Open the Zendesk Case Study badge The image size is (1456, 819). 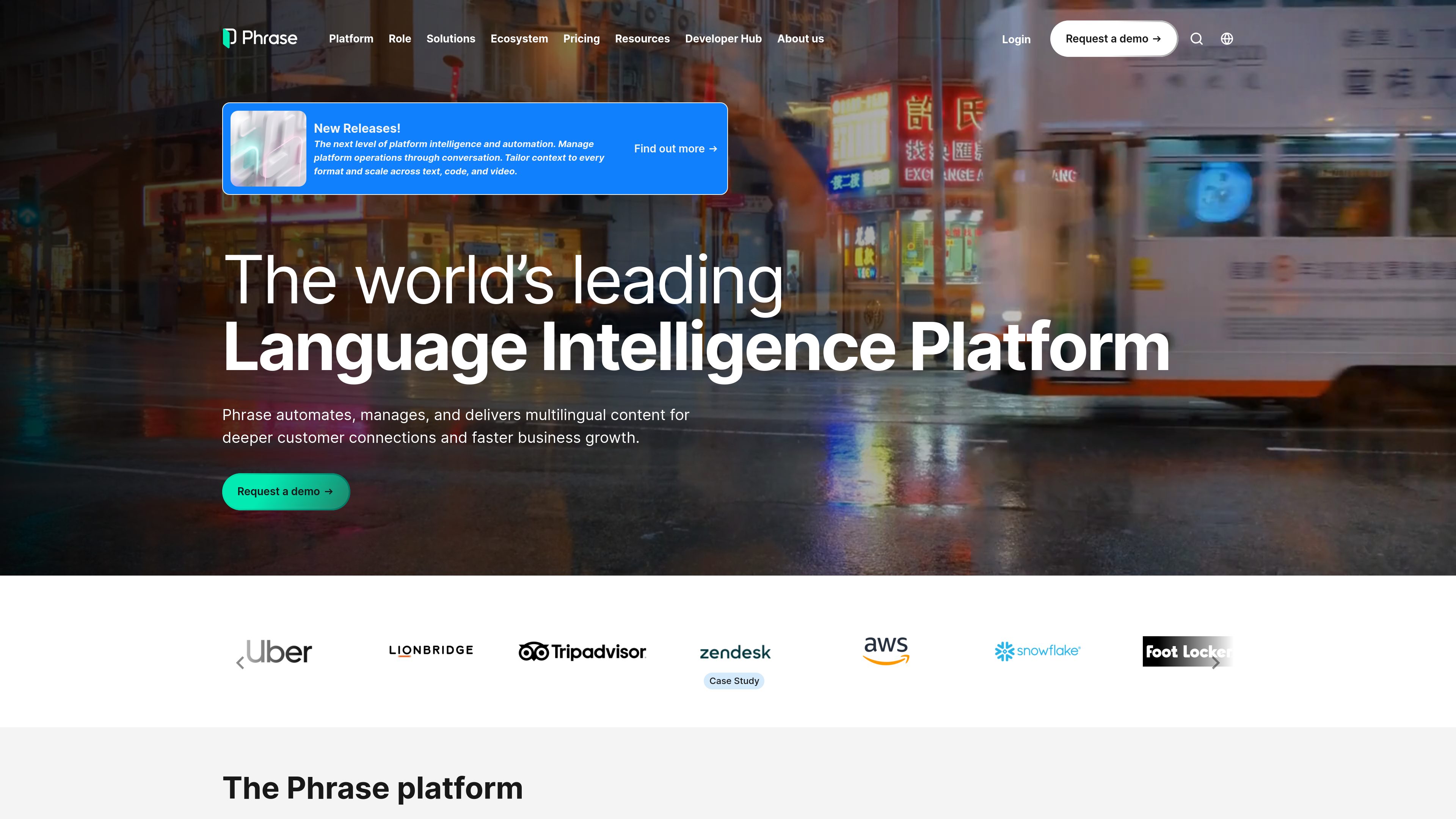(734, 681)
